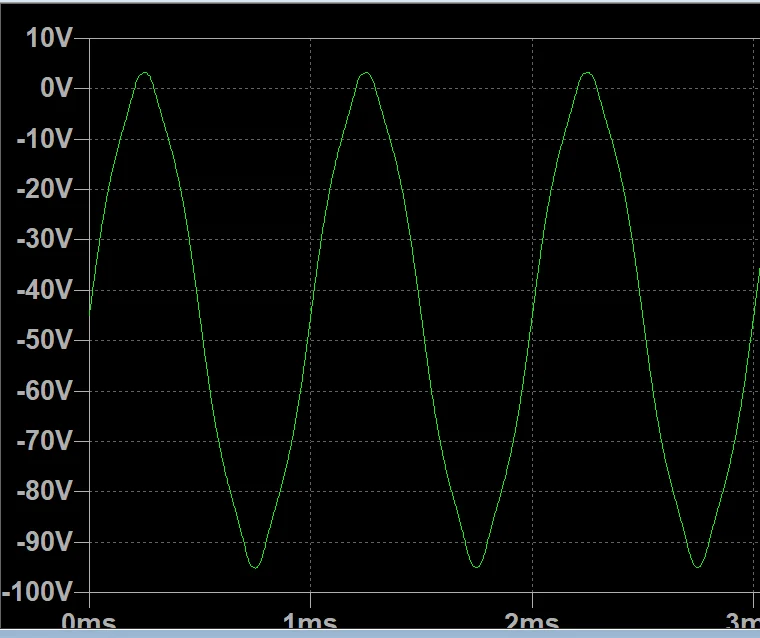Screen dimensions: 760x638
Task: Select the -10V vertical axis label
Action: [x=45, y=139]
